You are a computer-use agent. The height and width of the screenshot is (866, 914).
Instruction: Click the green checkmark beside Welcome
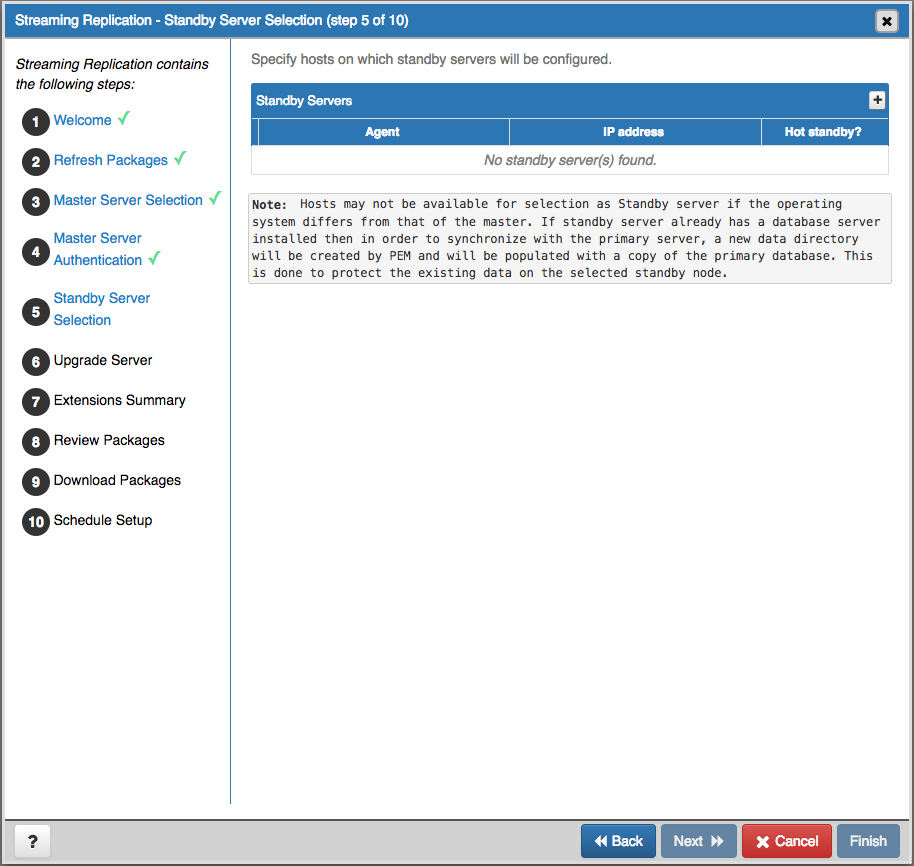click(124, 118)
